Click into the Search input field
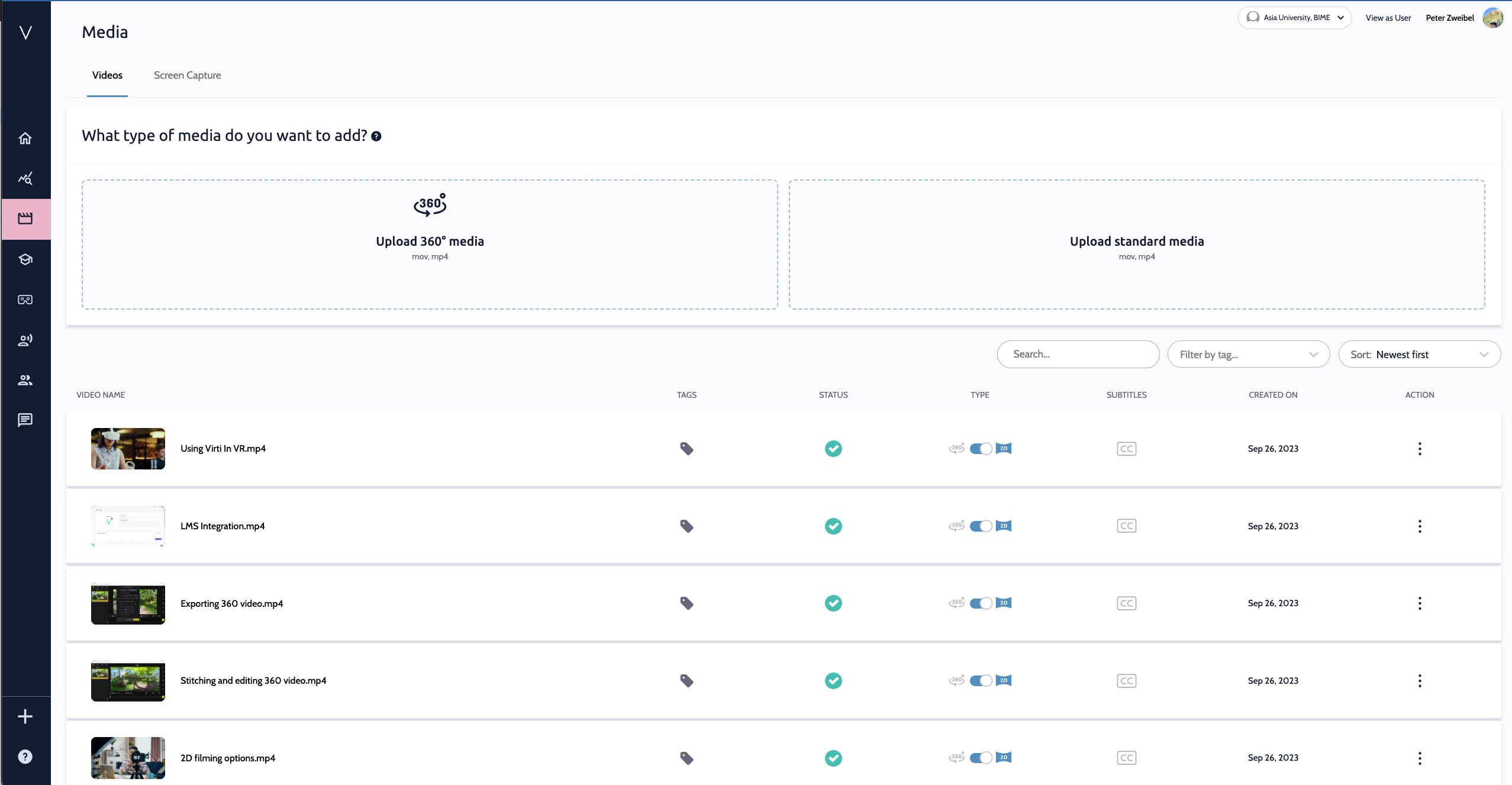This screenshot has height=785, width=1512. (x=1078, y=354)
